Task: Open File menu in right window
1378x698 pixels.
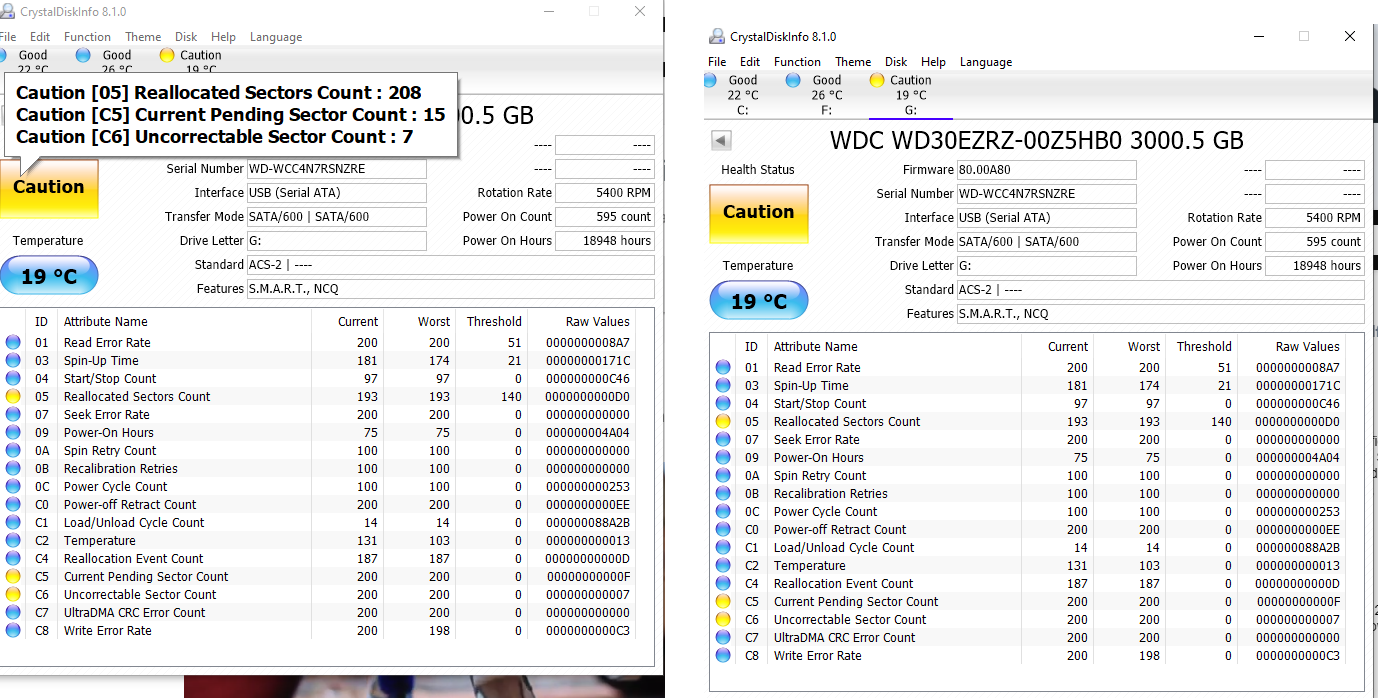Action: [717, 62]
